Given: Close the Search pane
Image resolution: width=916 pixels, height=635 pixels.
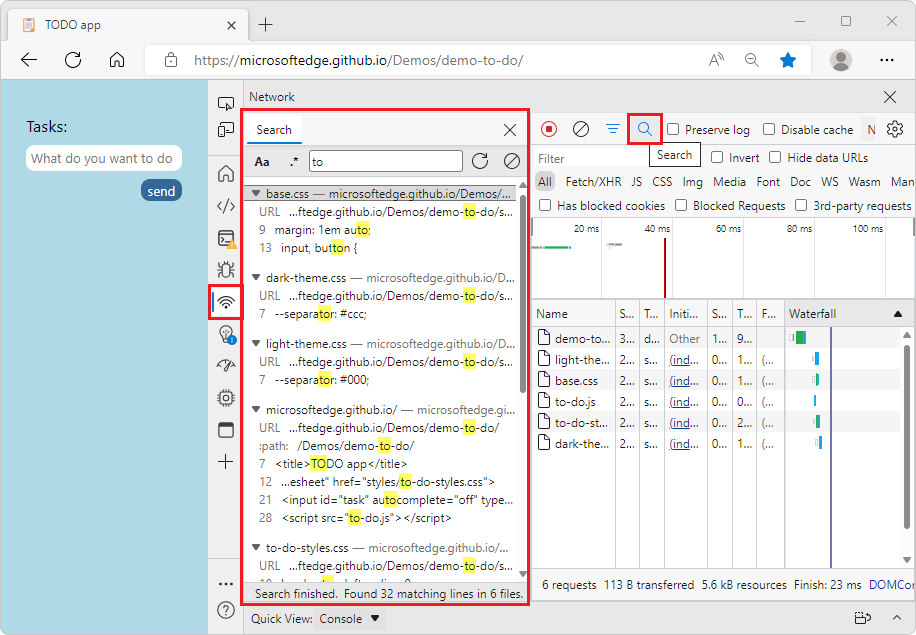Looking at the screenshot, I should click(509, 130).
